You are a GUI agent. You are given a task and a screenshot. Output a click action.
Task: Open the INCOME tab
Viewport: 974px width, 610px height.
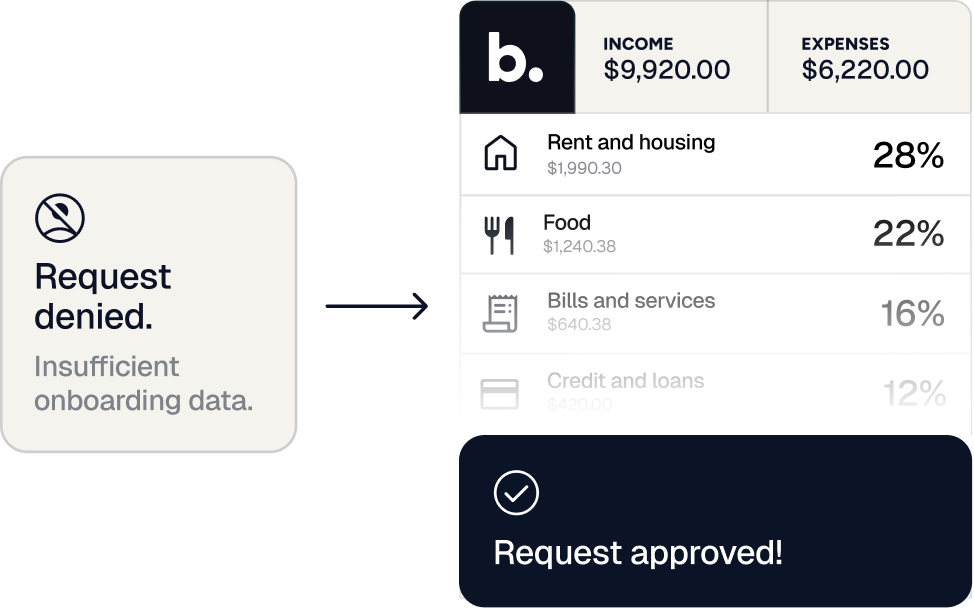coord(666,58)
